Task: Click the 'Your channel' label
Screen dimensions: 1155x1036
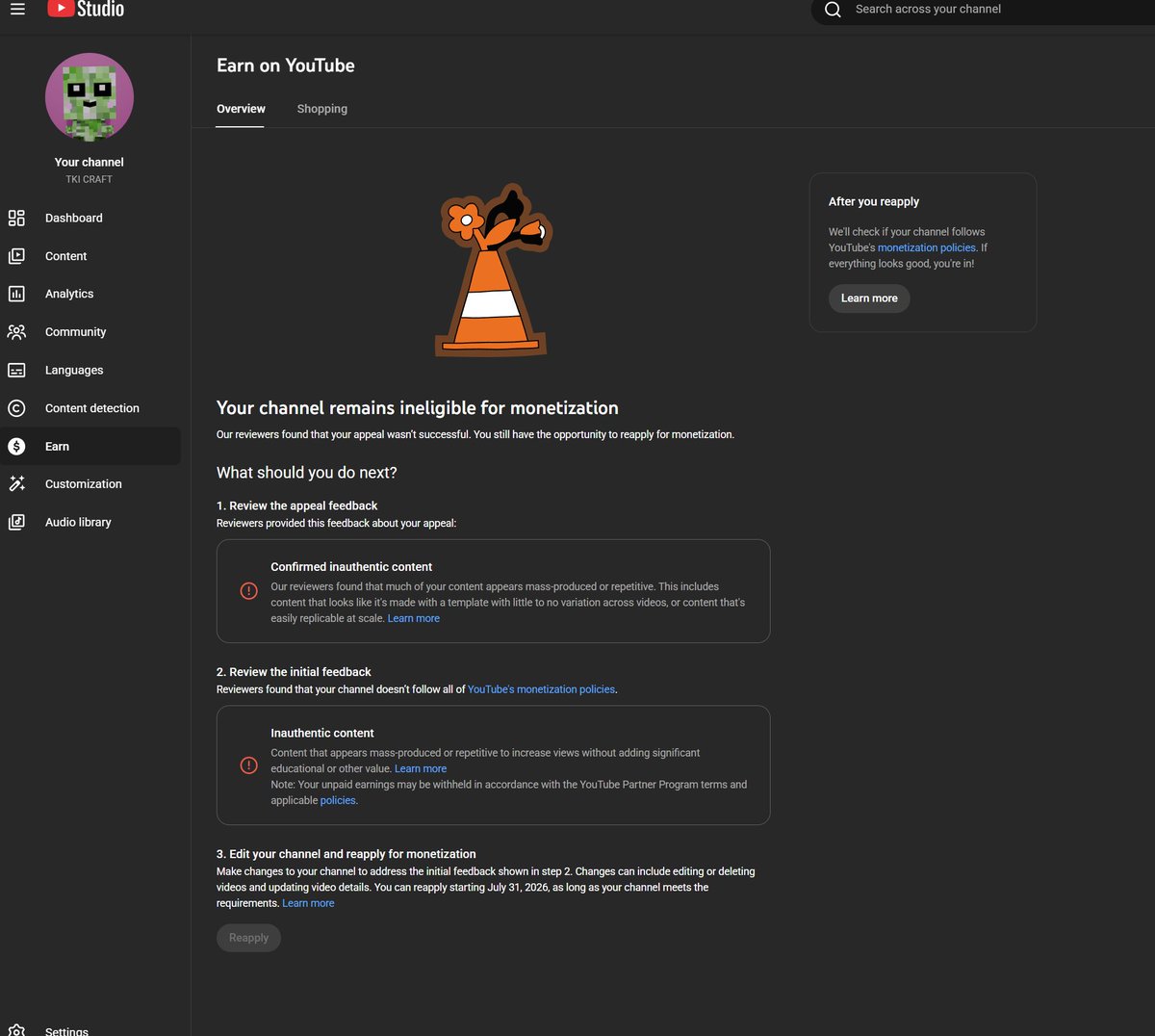Action: point(90,162)
